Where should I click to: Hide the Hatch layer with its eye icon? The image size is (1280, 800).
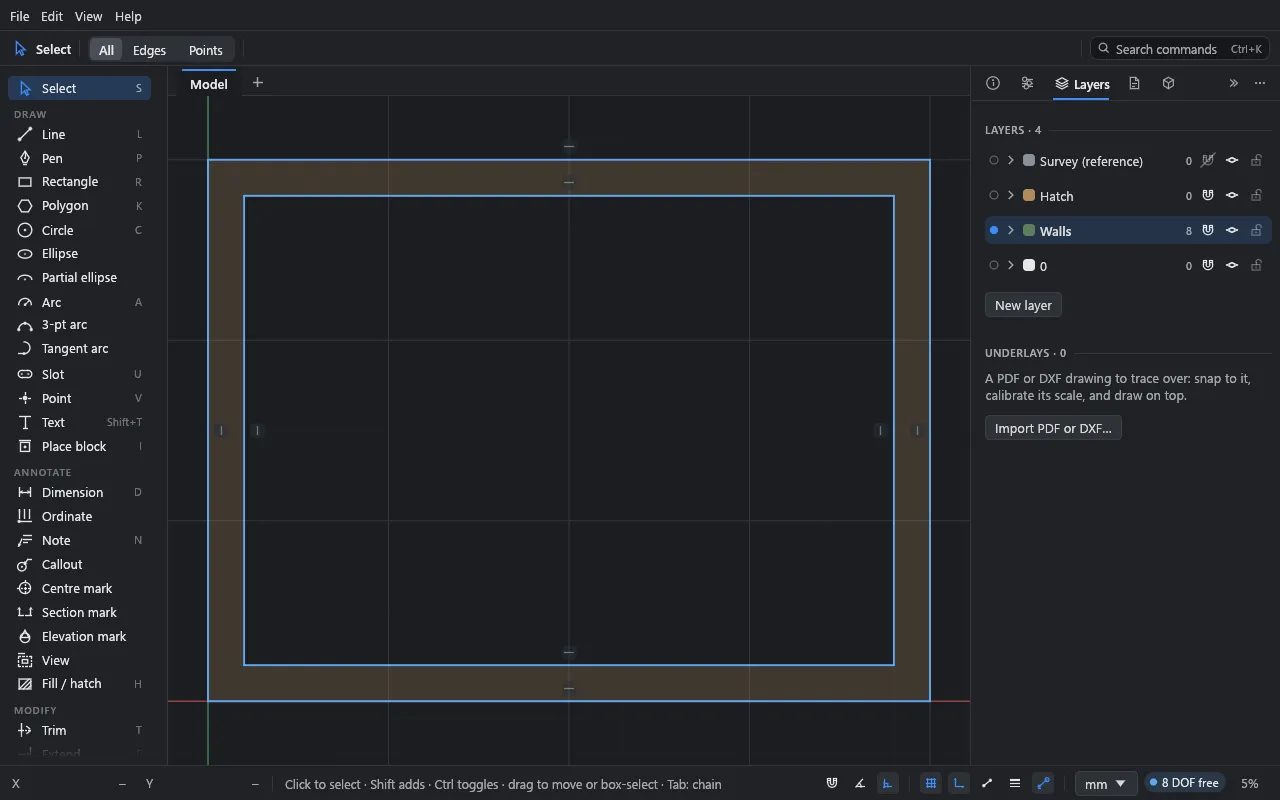1232,195
